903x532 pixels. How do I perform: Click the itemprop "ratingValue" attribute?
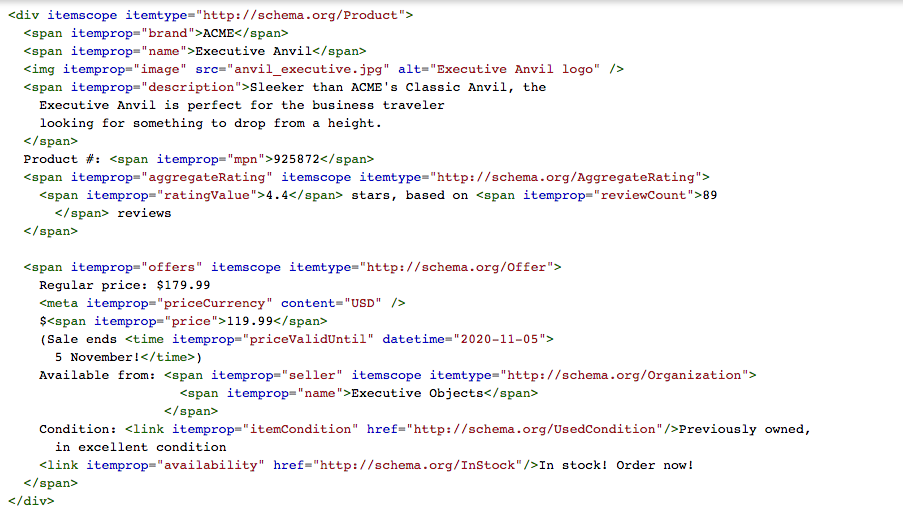tap(172, 195)
